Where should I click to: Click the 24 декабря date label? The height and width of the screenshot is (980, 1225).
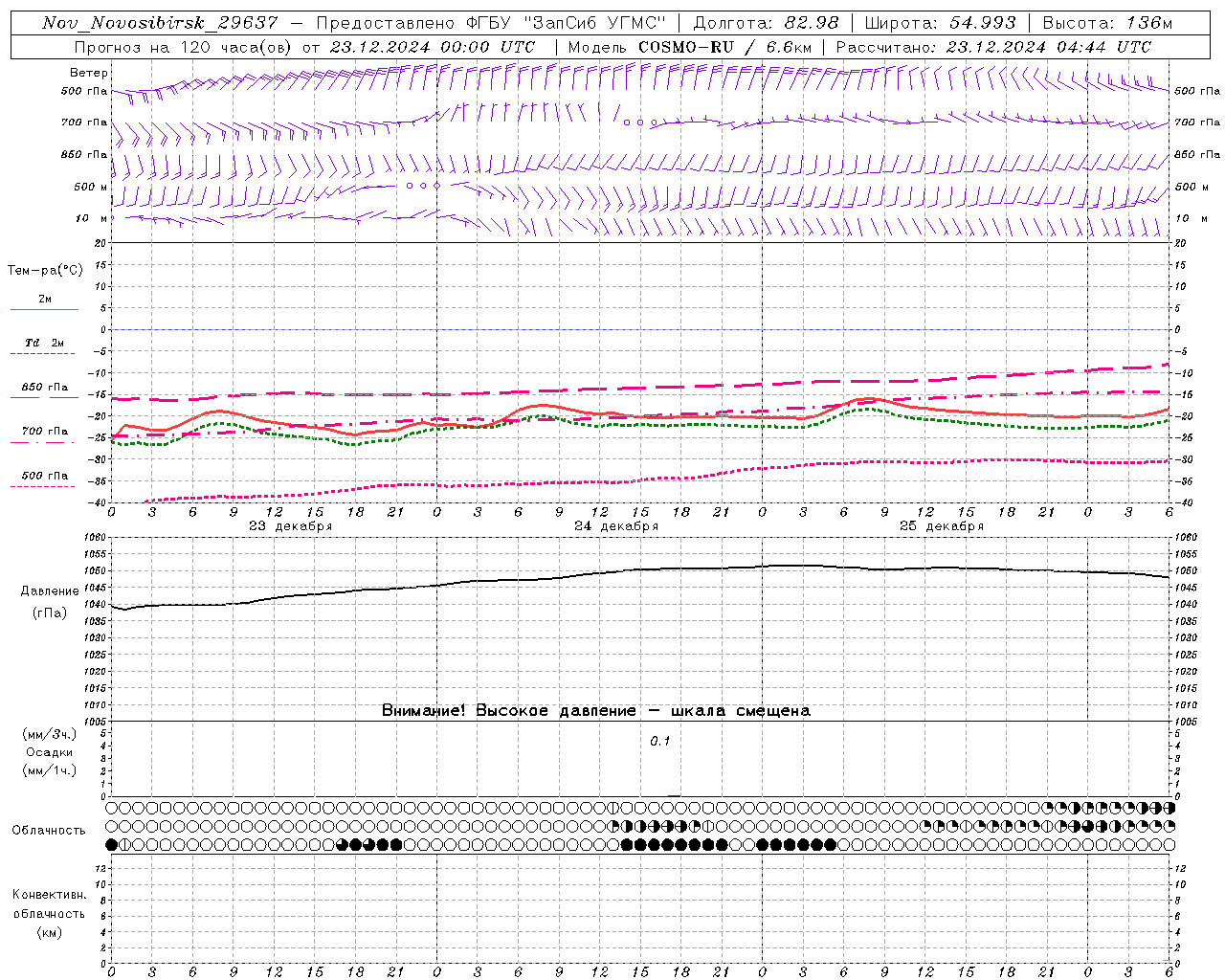tap(616, 526)
